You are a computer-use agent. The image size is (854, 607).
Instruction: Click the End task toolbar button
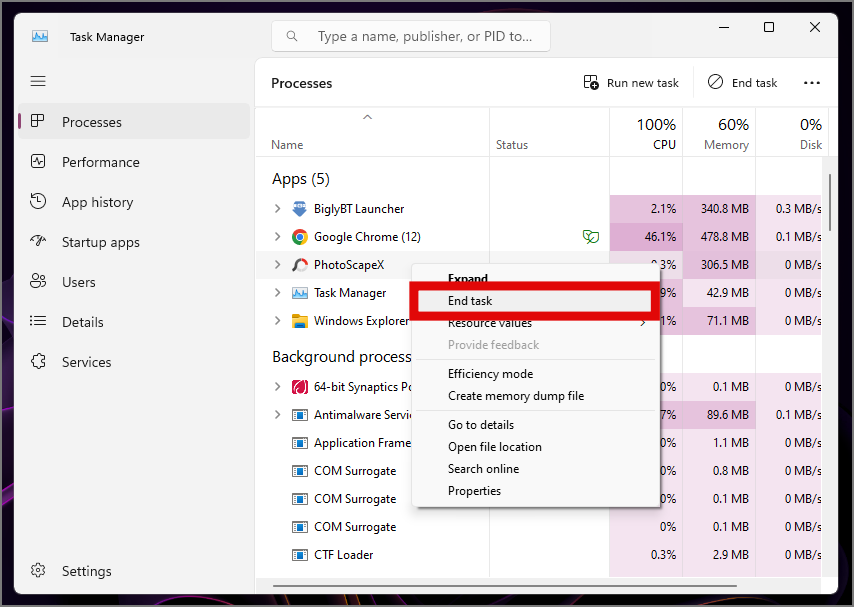pyautogui.click(x=742, y=83)
